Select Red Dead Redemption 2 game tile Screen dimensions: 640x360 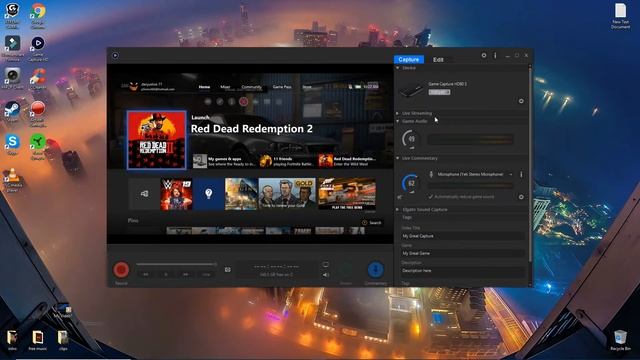pyautogui.click(x=156, y=140)
